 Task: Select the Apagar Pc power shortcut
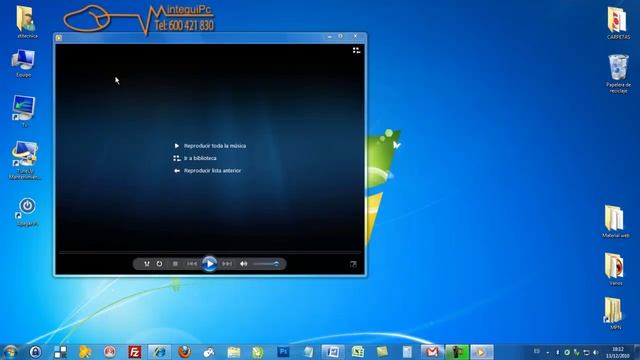(27, 211)
